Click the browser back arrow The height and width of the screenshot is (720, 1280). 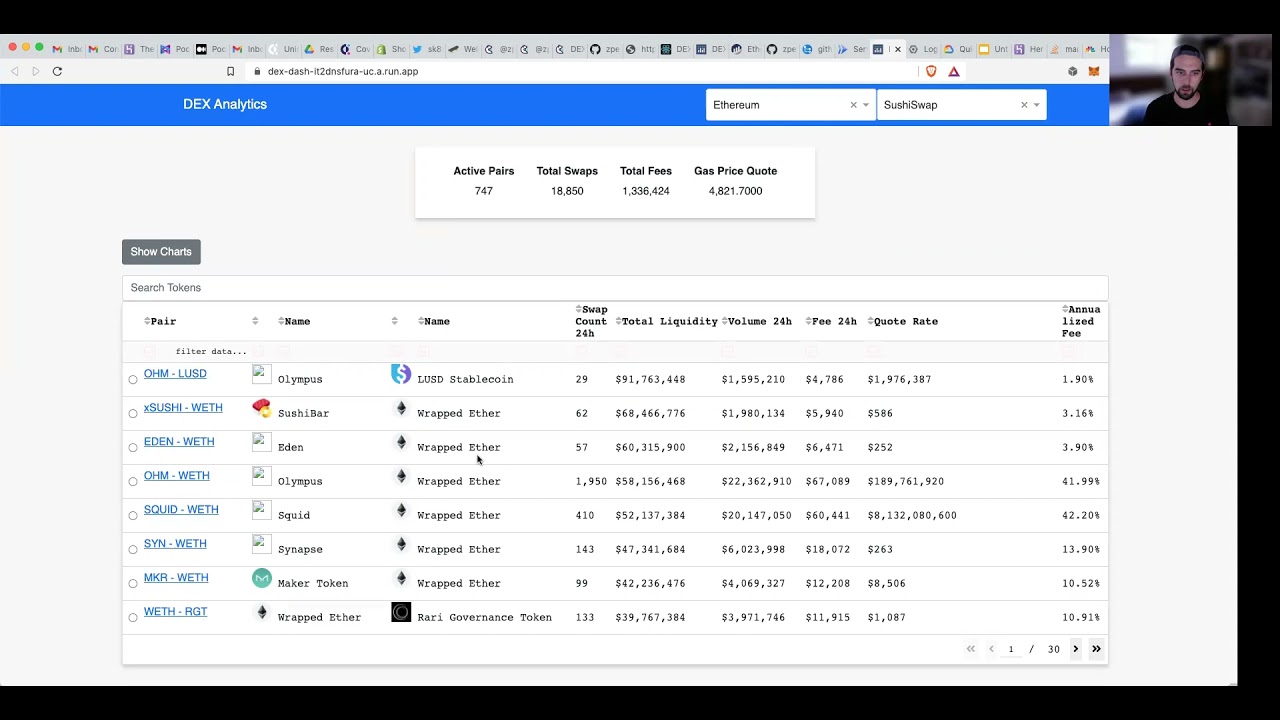pyautogui.click(x=15, y=72)
